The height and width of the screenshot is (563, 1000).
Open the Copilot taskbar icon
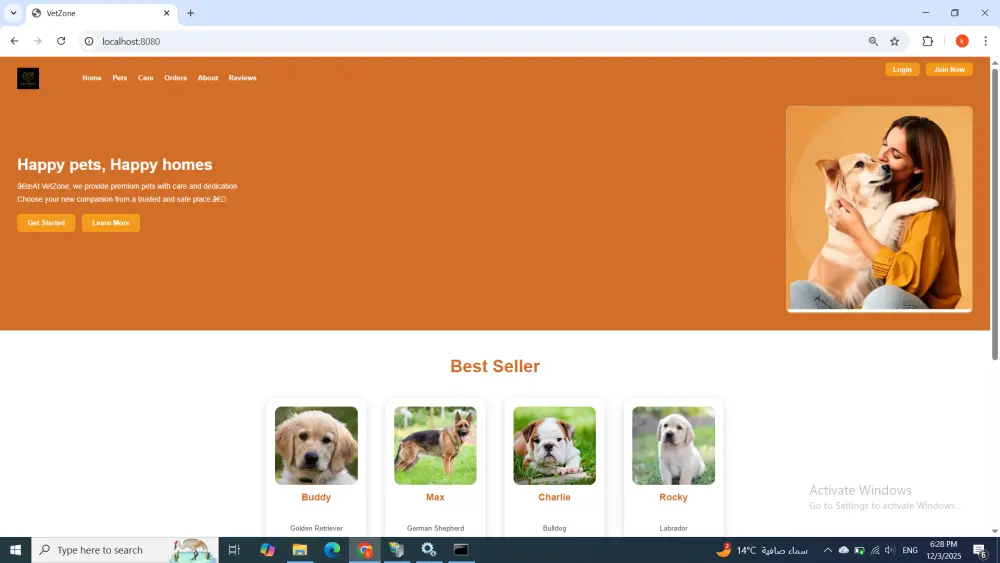[x=267, y=550]
